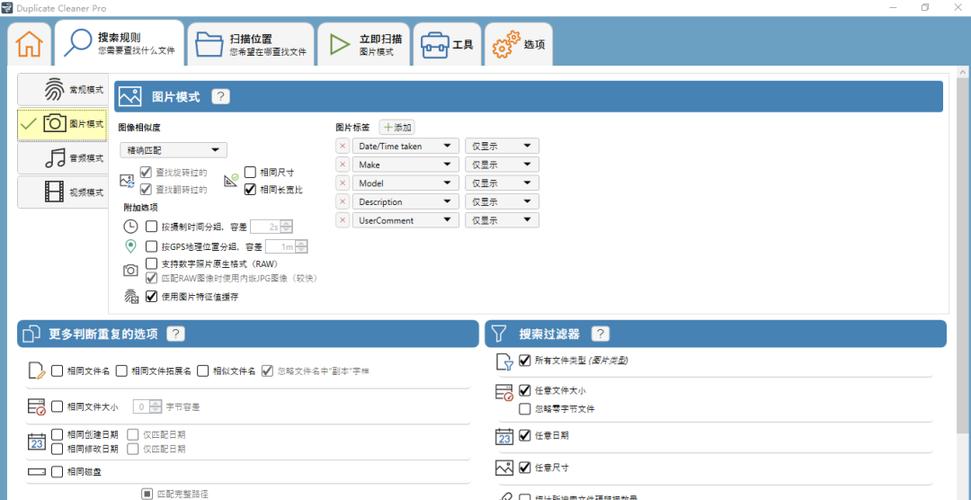Open the Description tag dropdown
The height and width of the screenshot is (500, 971).
tap(406, 202)
